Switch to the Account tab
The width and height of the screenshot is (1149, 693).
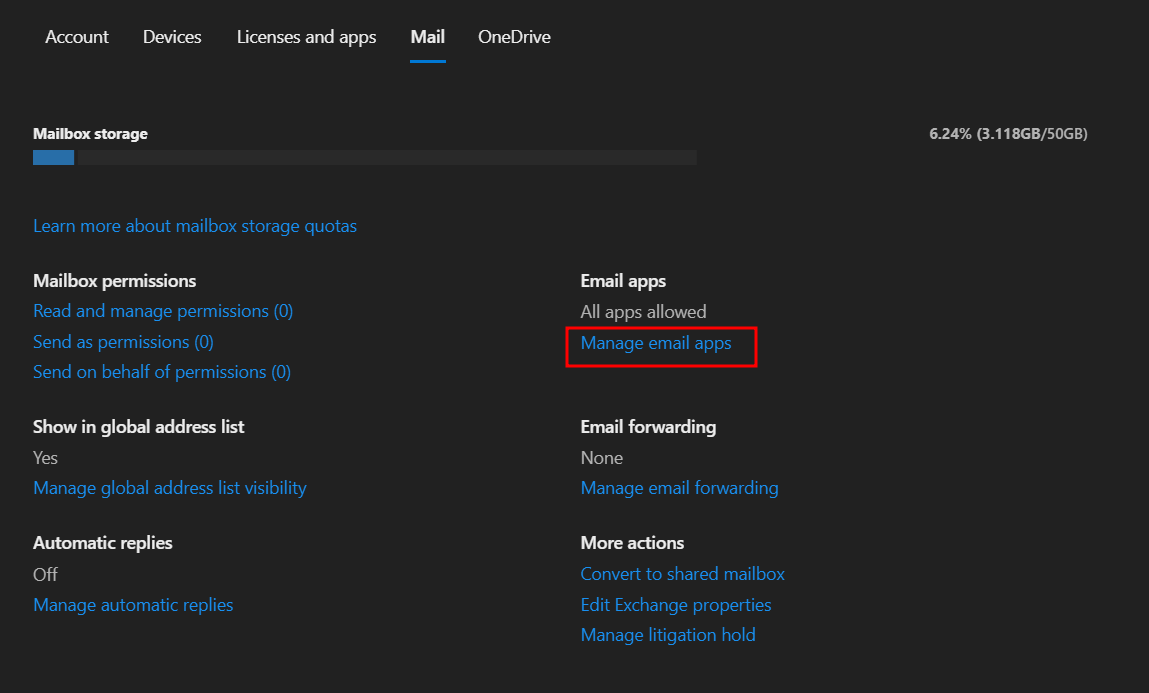tap(77, 37)
